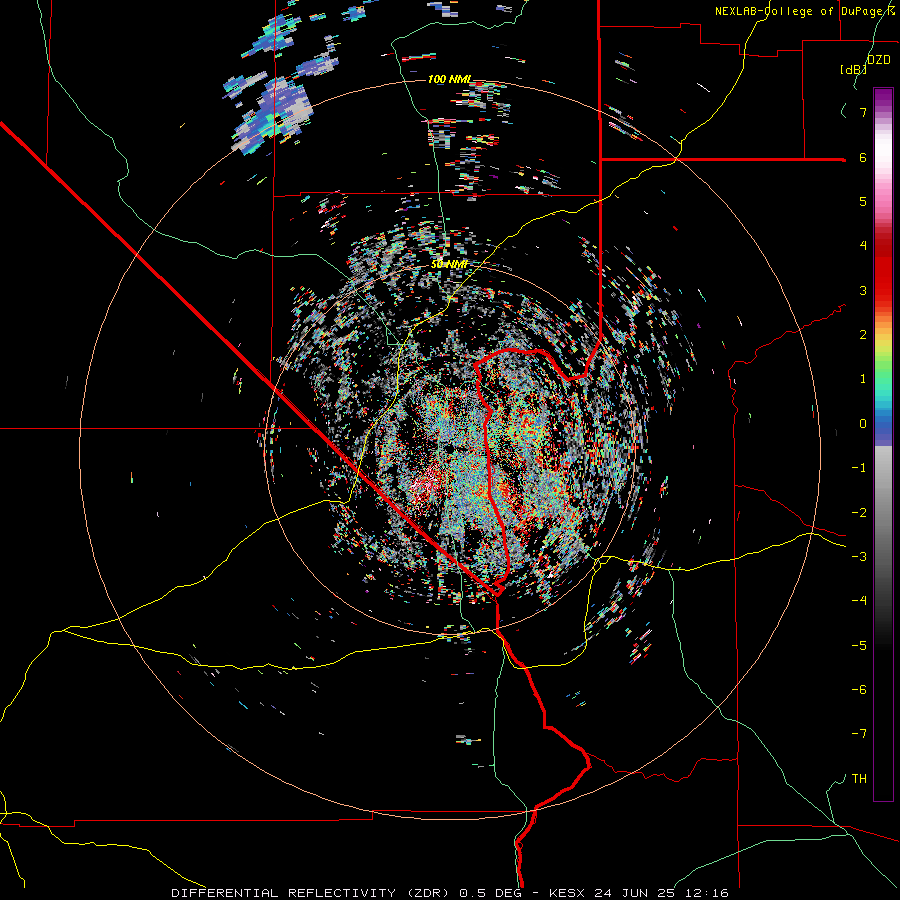Screen dimensions: 900x900
Task: Click the positive 4 scale tick label
Action: (x=863, y=245)
